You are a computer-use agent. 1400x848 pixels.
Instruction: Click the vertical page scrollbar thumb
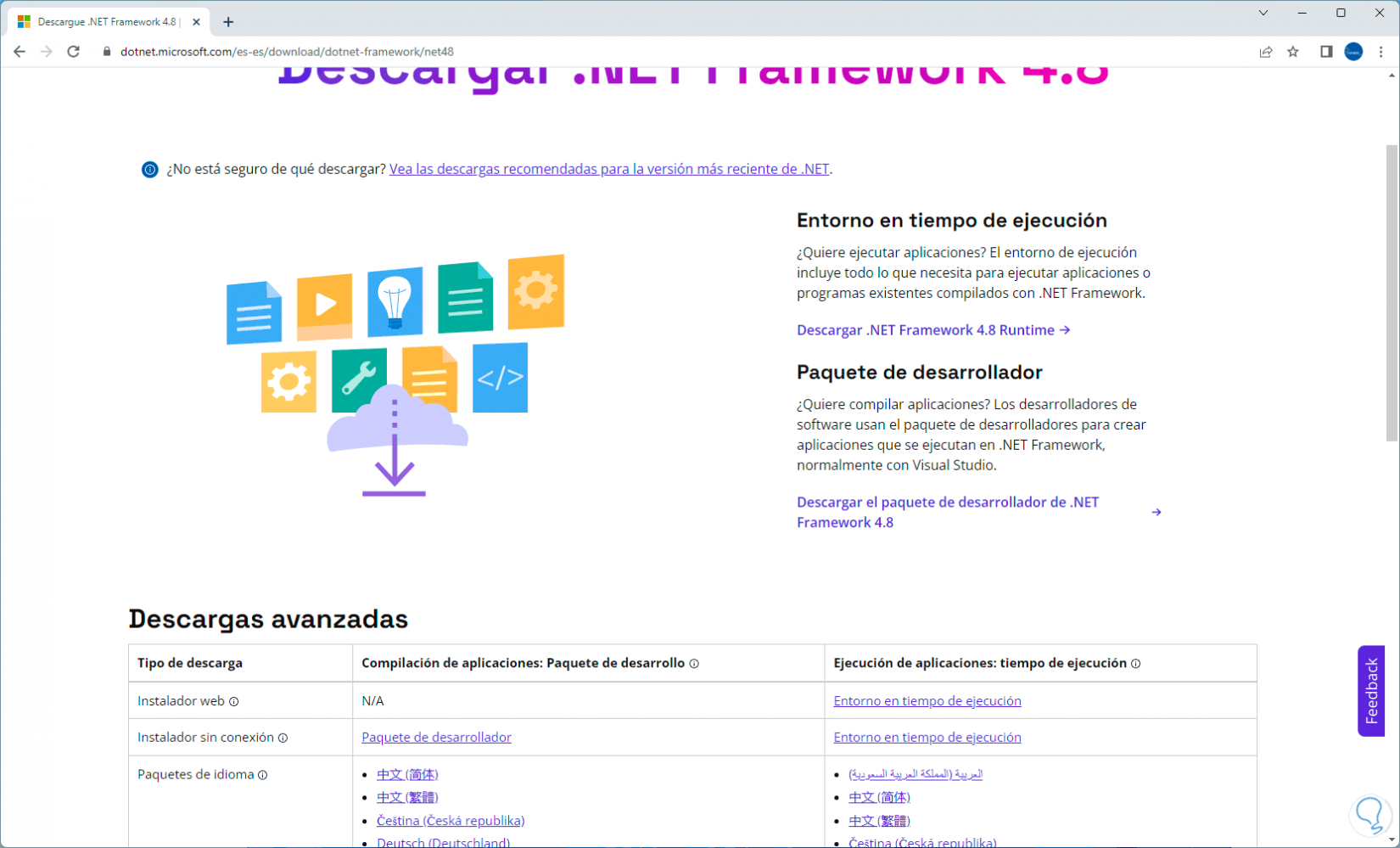(x=1392, y=293)
